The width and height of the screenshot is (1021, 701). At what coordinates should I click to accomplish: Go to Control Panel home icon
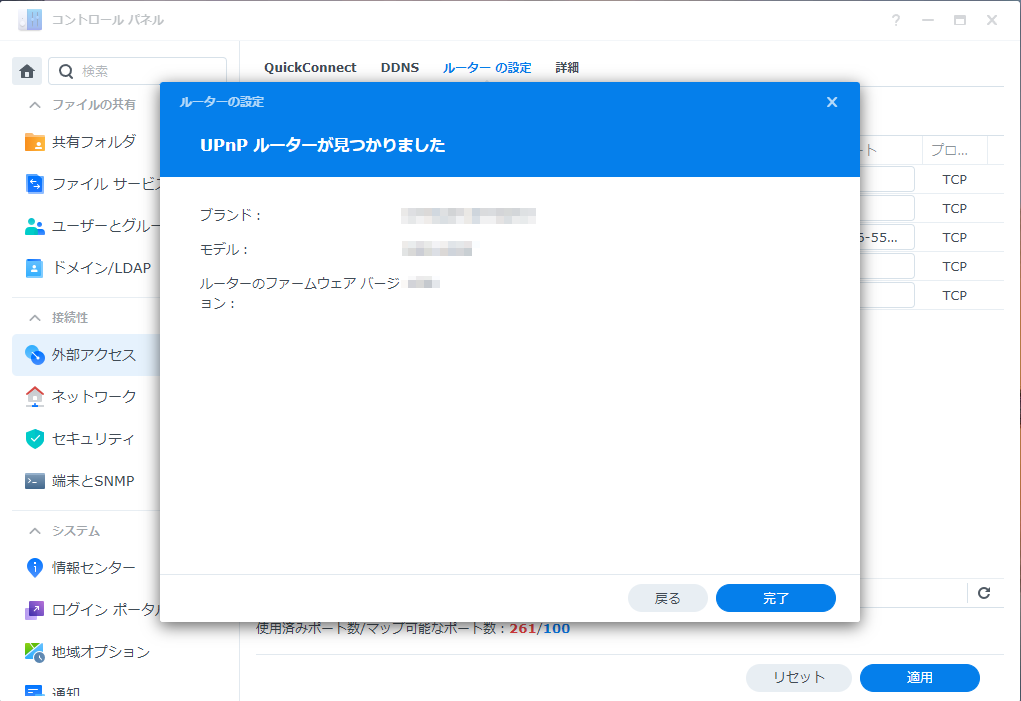coord(27,71)
